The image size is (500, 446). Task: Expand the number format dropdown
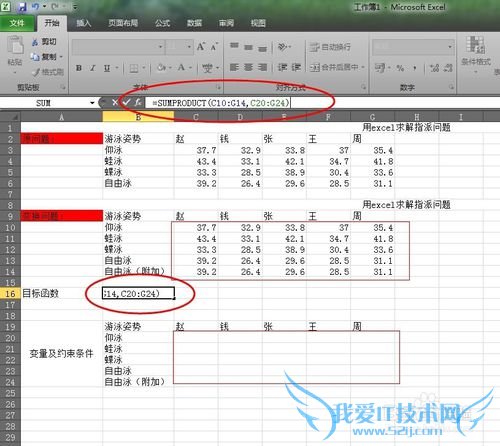[x=450, y=47]
